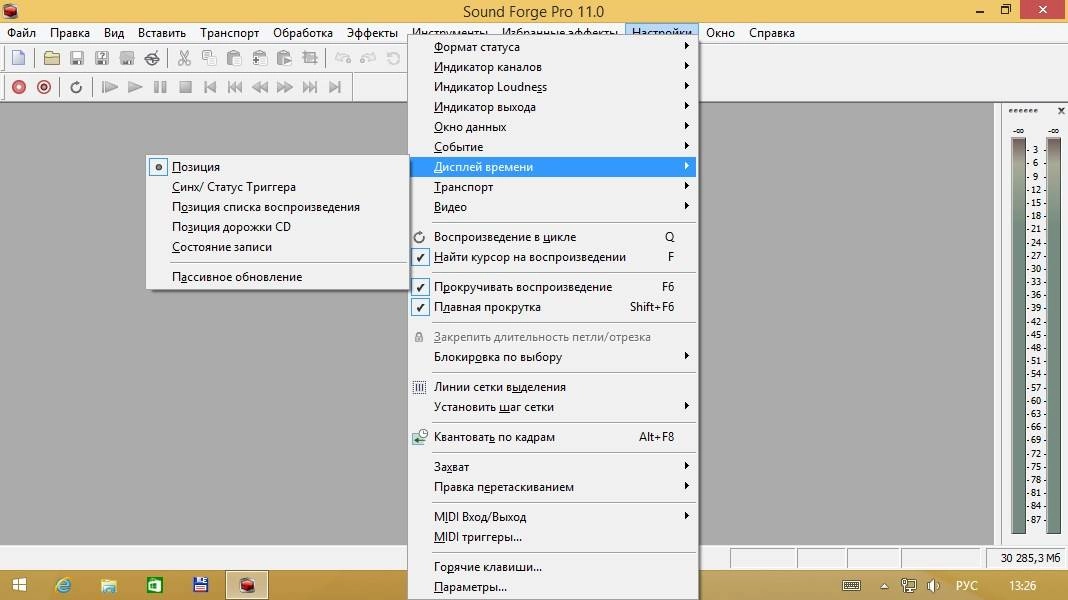Viewport: 1068px width, 600px height.
Task: Toggle Линии сетки выделения
Action: [553, 387]
